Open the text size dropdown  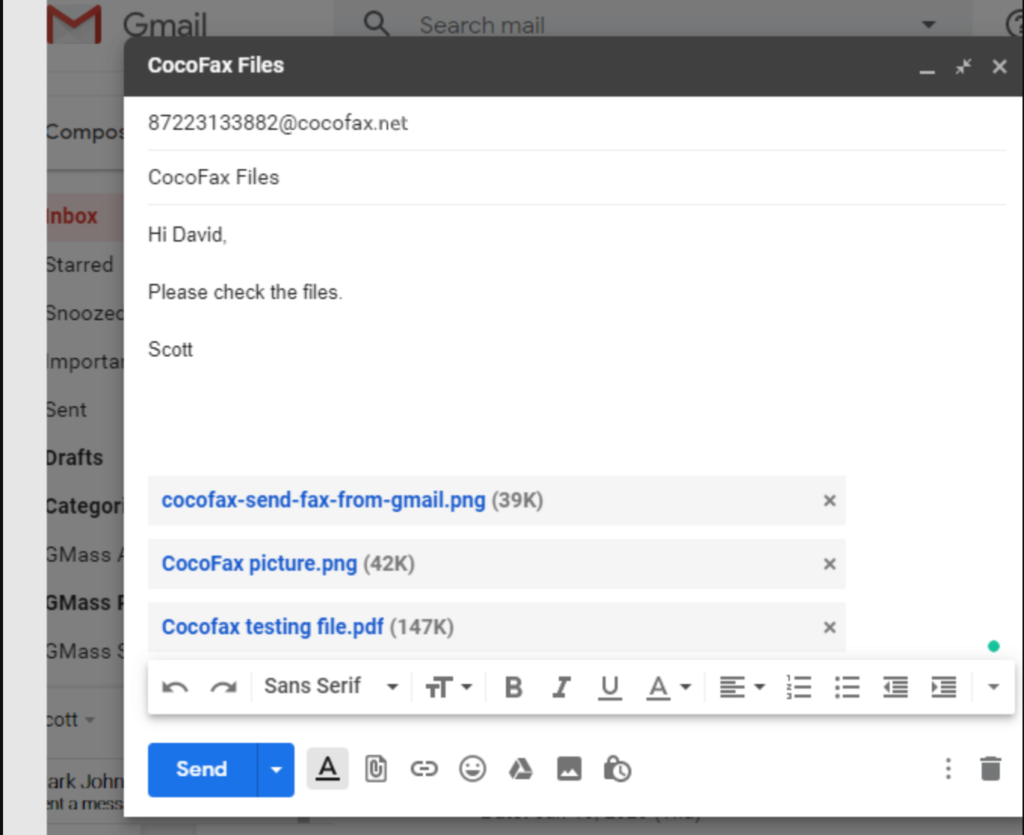[449, 687]
